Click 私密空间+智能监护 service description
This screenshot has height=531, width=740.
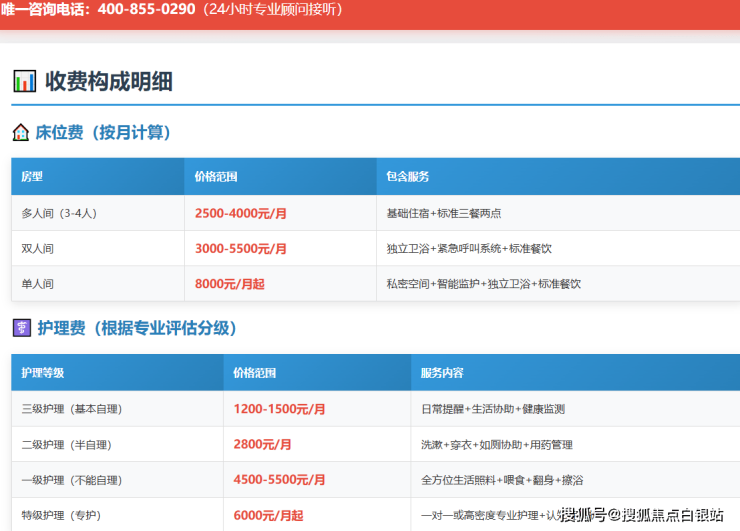coord(483,284)
